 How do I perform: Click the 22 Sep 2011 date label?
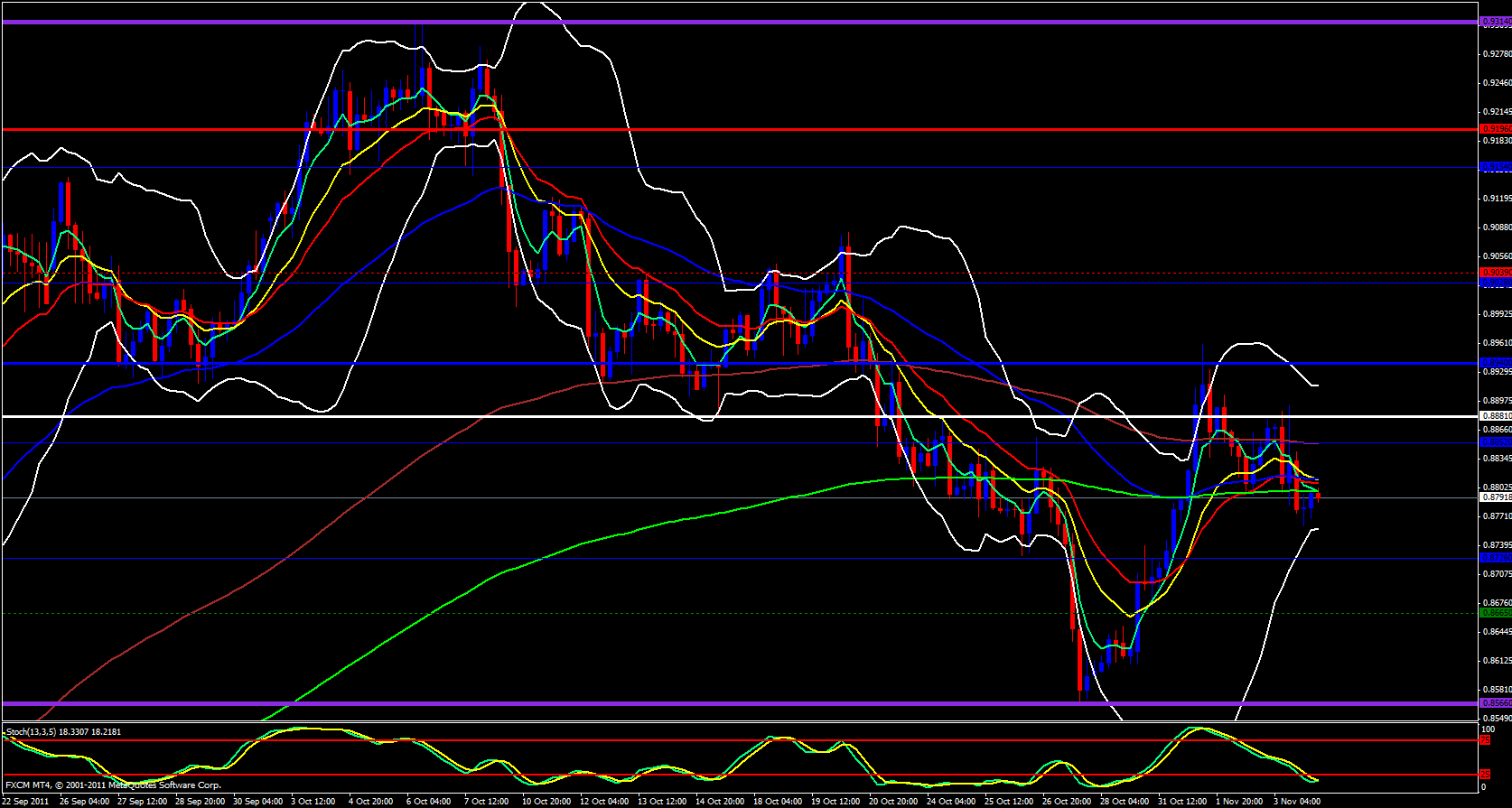25,802
